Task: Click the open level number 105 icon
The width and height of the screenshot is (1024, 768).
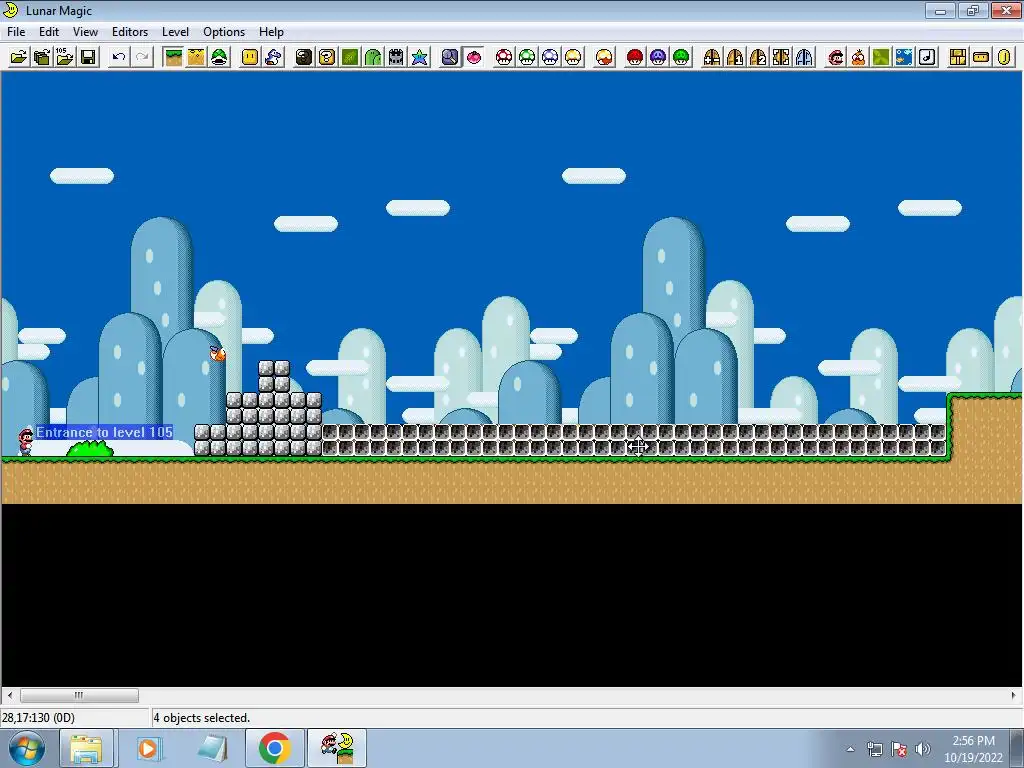Action: coord(65,57)
